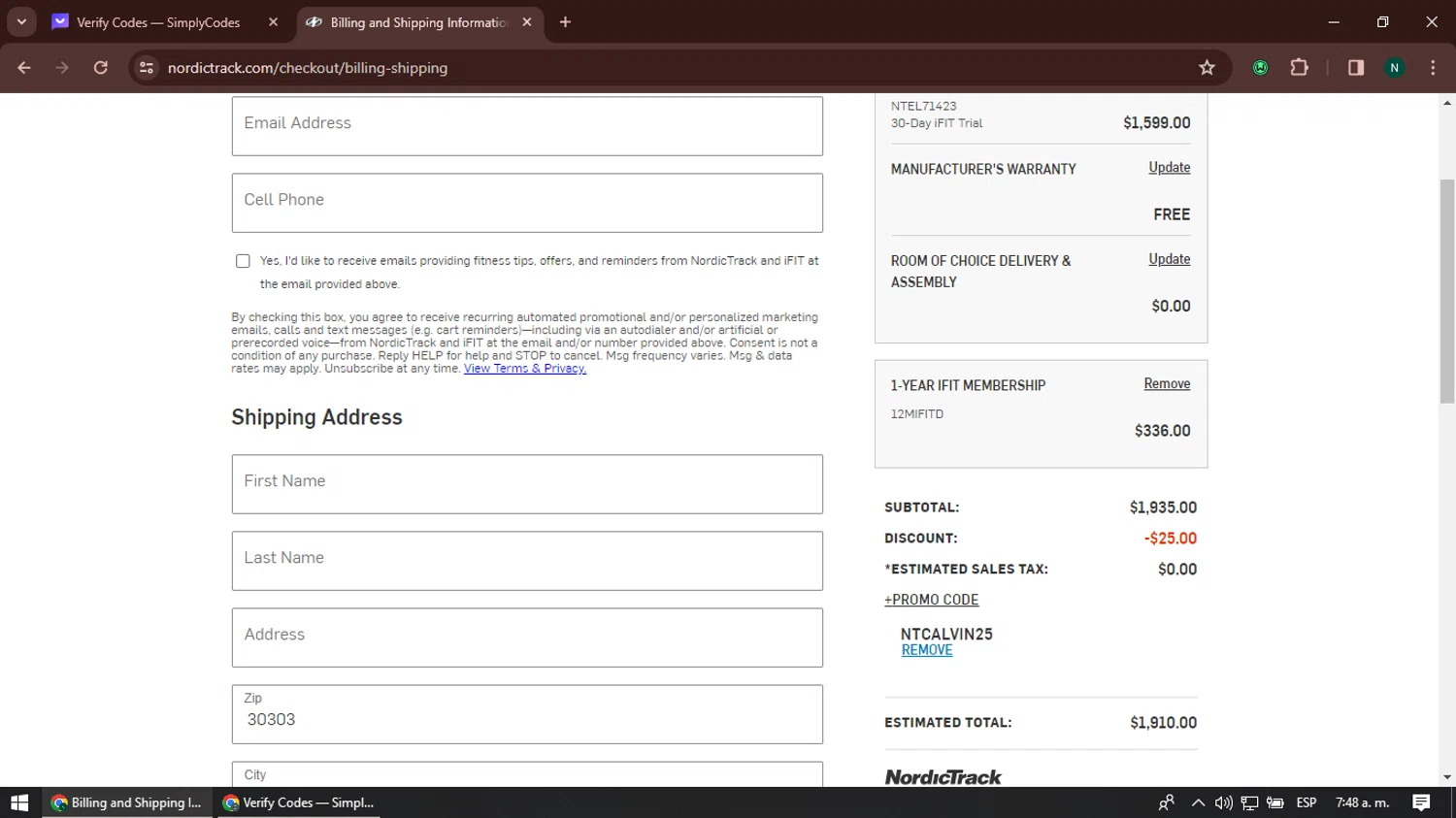Open a new browser tab
The height and width of the screenshot is (818, 1456).
click(566, 22)
